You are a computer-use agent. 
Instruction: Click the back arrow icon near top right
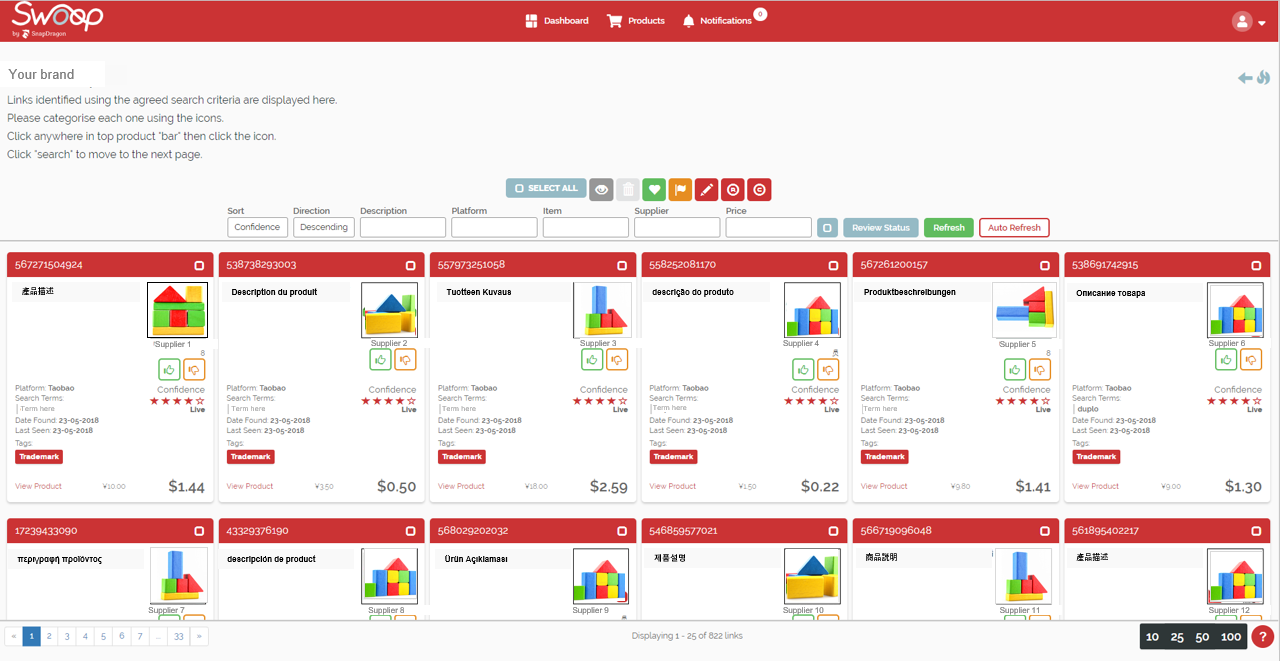pos(1245,78)
